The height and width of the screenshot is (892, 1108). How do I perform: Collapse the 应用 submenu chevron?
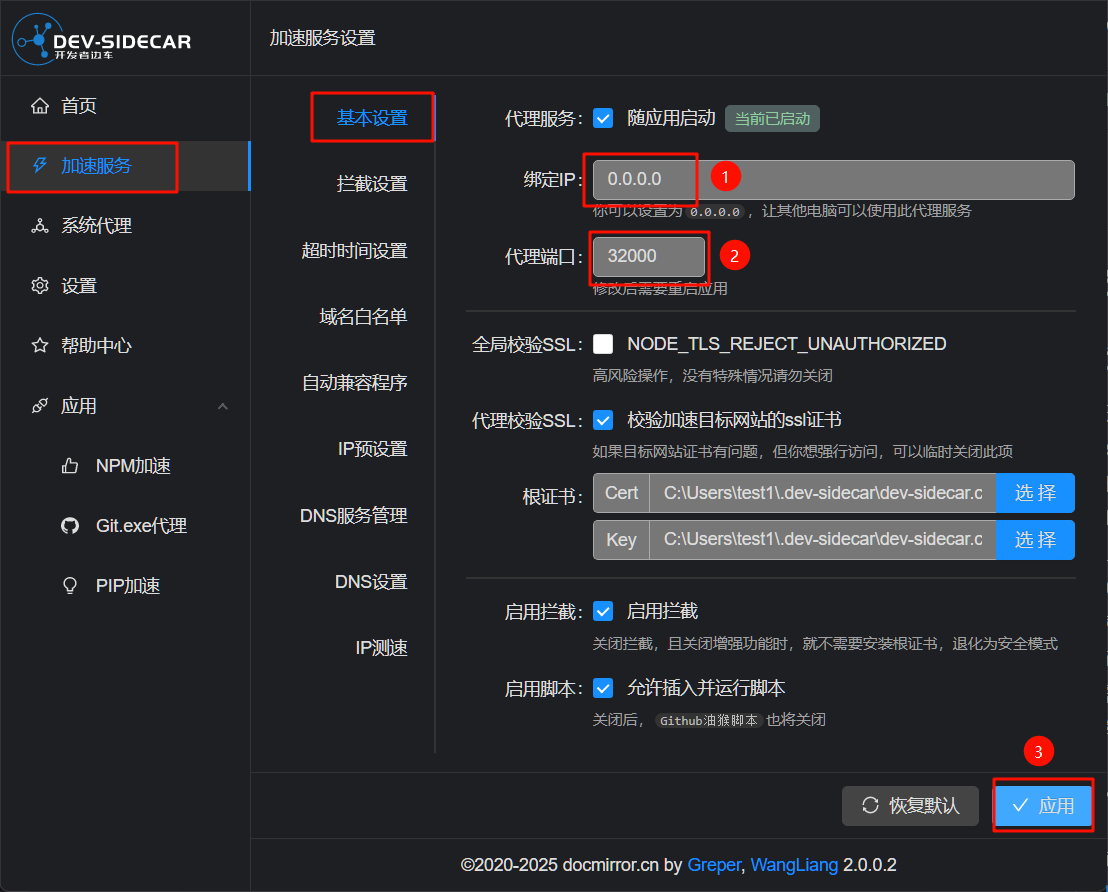[223, 406]
